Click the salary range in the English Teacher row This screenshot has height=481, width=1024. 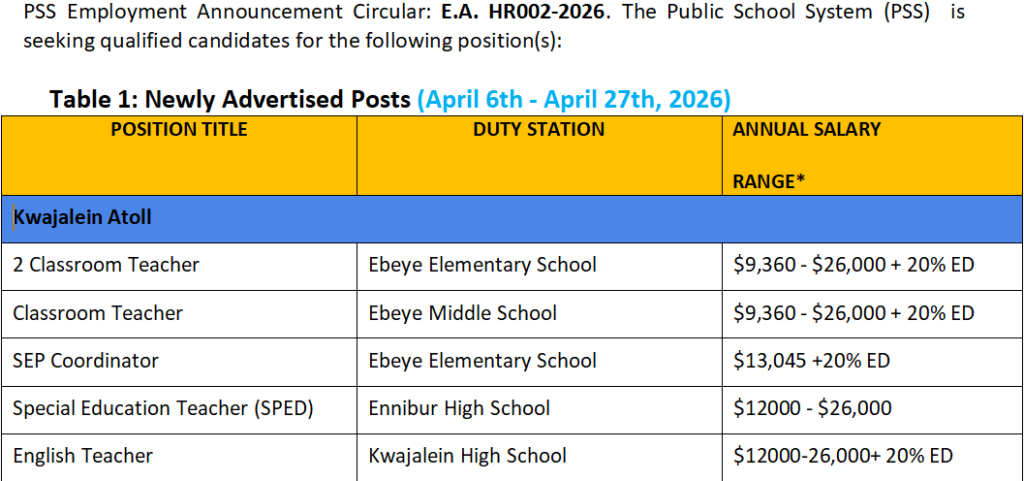click(x=843, y=456)
